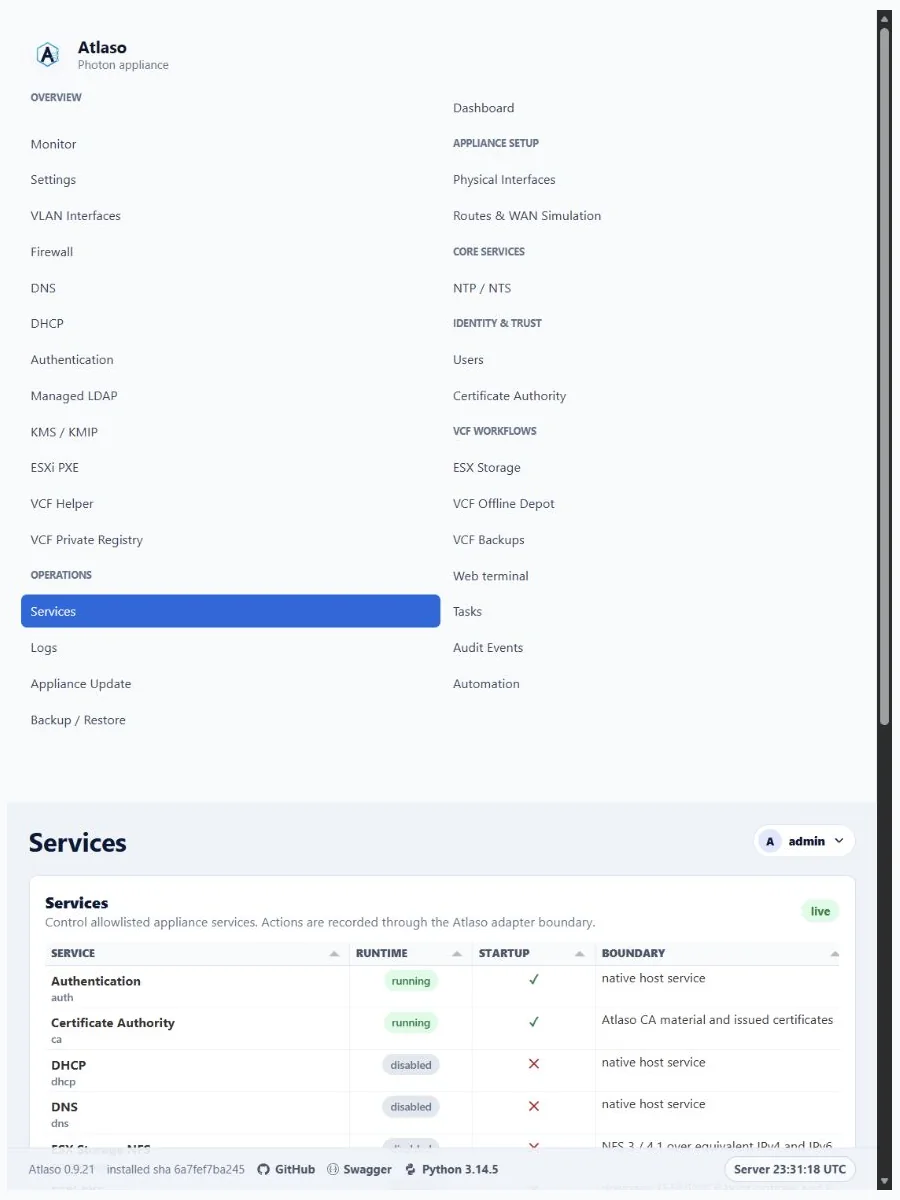This screenshot has width=900, height=1200.
Task: Click the green live status badge
Action: tap(820, 911)
